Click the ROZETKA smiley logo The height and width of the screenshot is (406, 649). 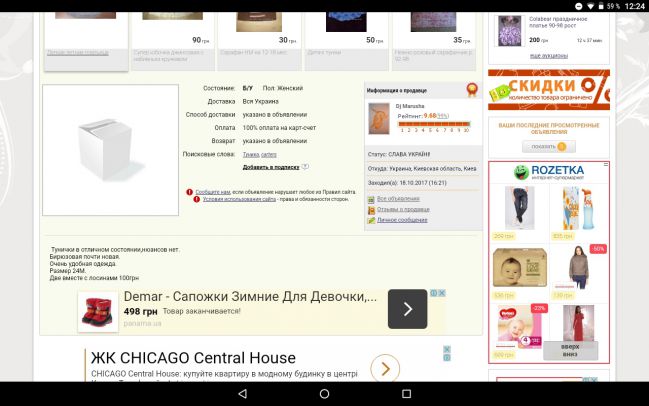click(x=522, y=171)
